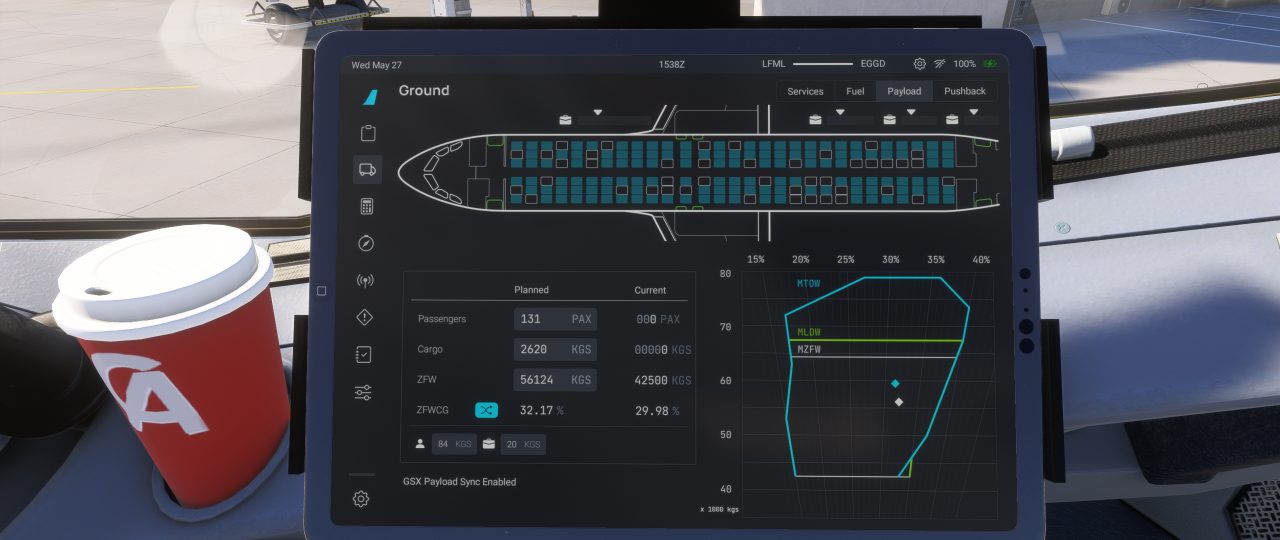Open the Presets sliders page
Viewport: 1280px width, 540px height.
pyautogui.click(x=364, y=392)
